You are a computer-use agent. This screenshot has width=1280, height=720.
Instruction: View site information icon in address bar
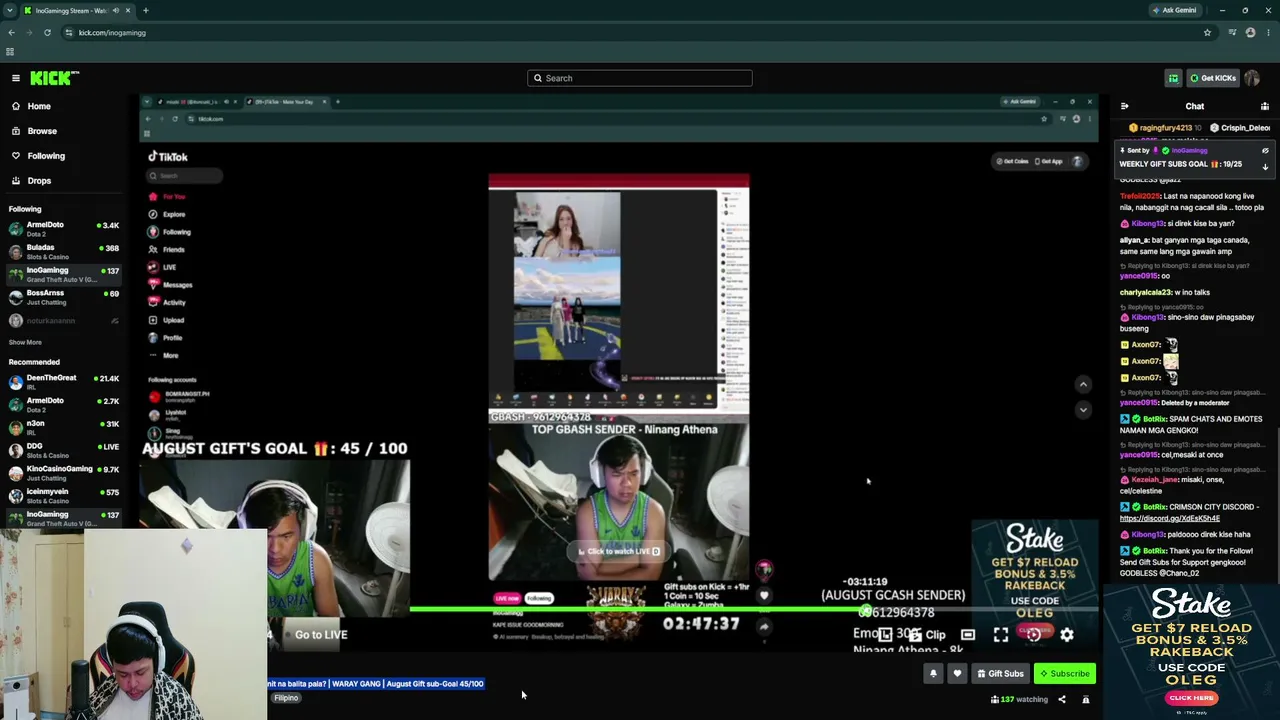(x=69, y=32)
